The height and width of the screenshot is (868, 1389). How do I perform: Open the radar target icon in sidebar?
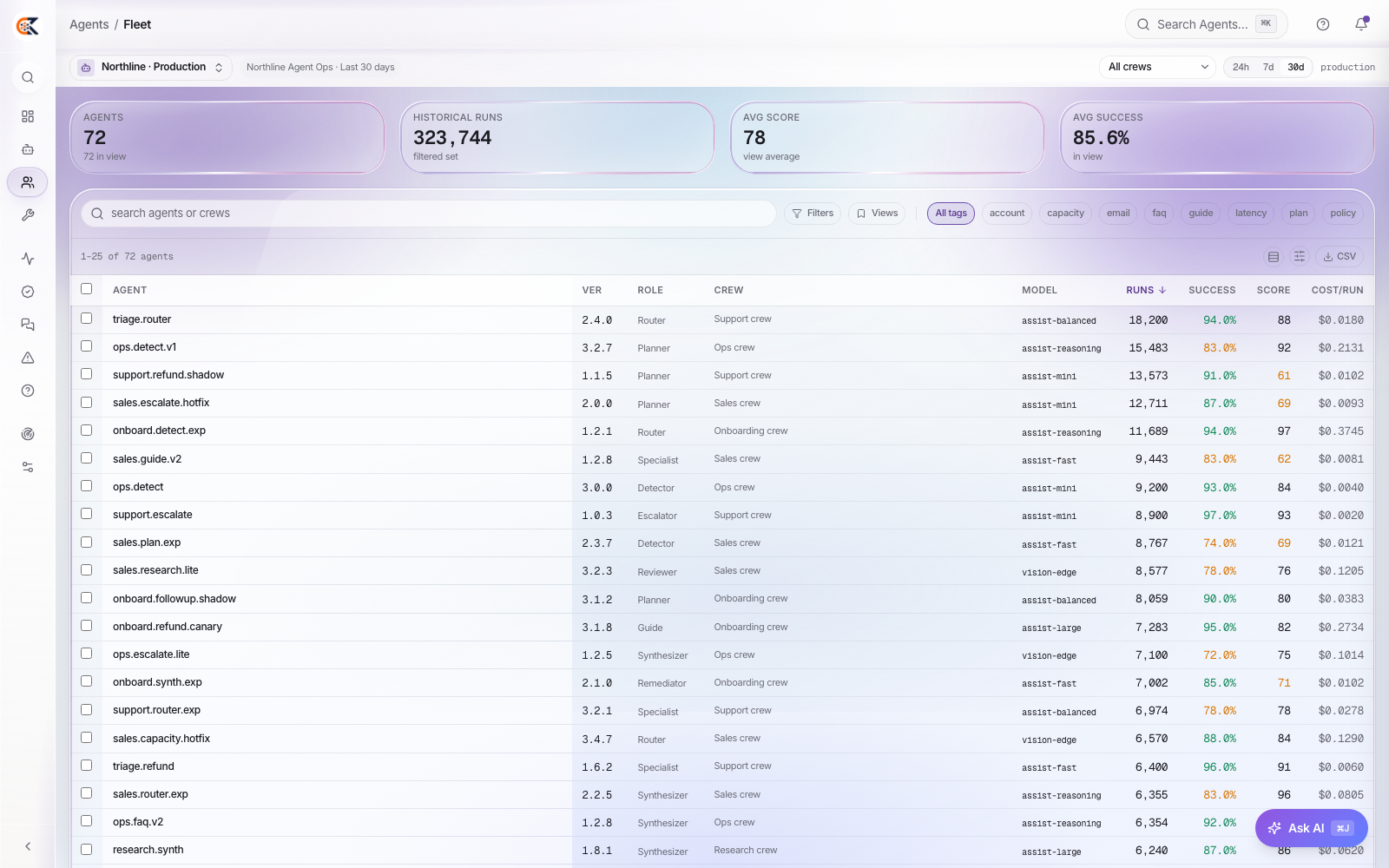pyautogui.click(x=28, y=434)
